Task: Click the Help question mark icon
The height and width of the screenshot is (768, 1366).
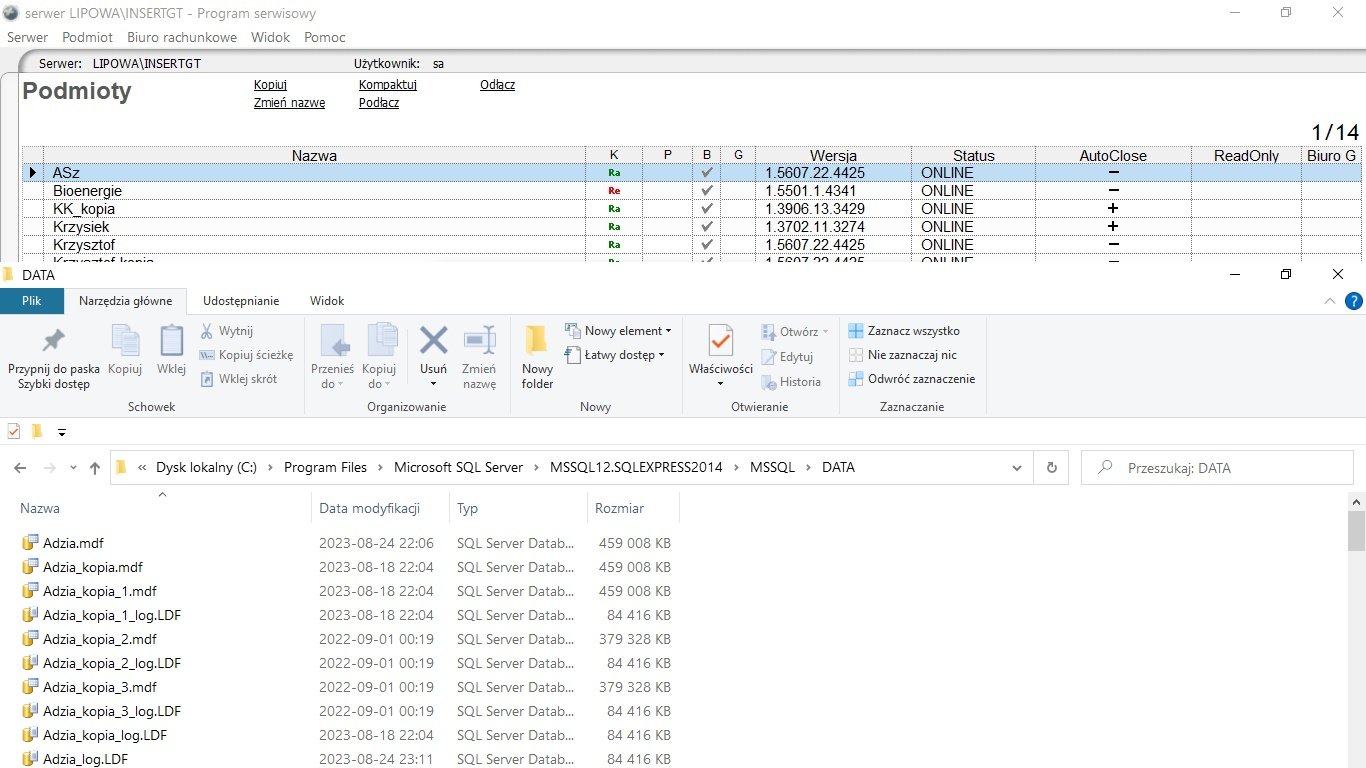Action: tap(1354, 300)
